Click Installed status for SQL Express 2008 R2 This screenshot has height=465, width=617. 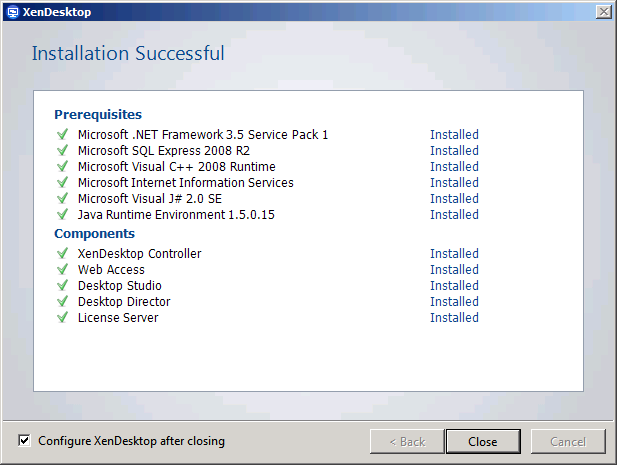point(454,151)
